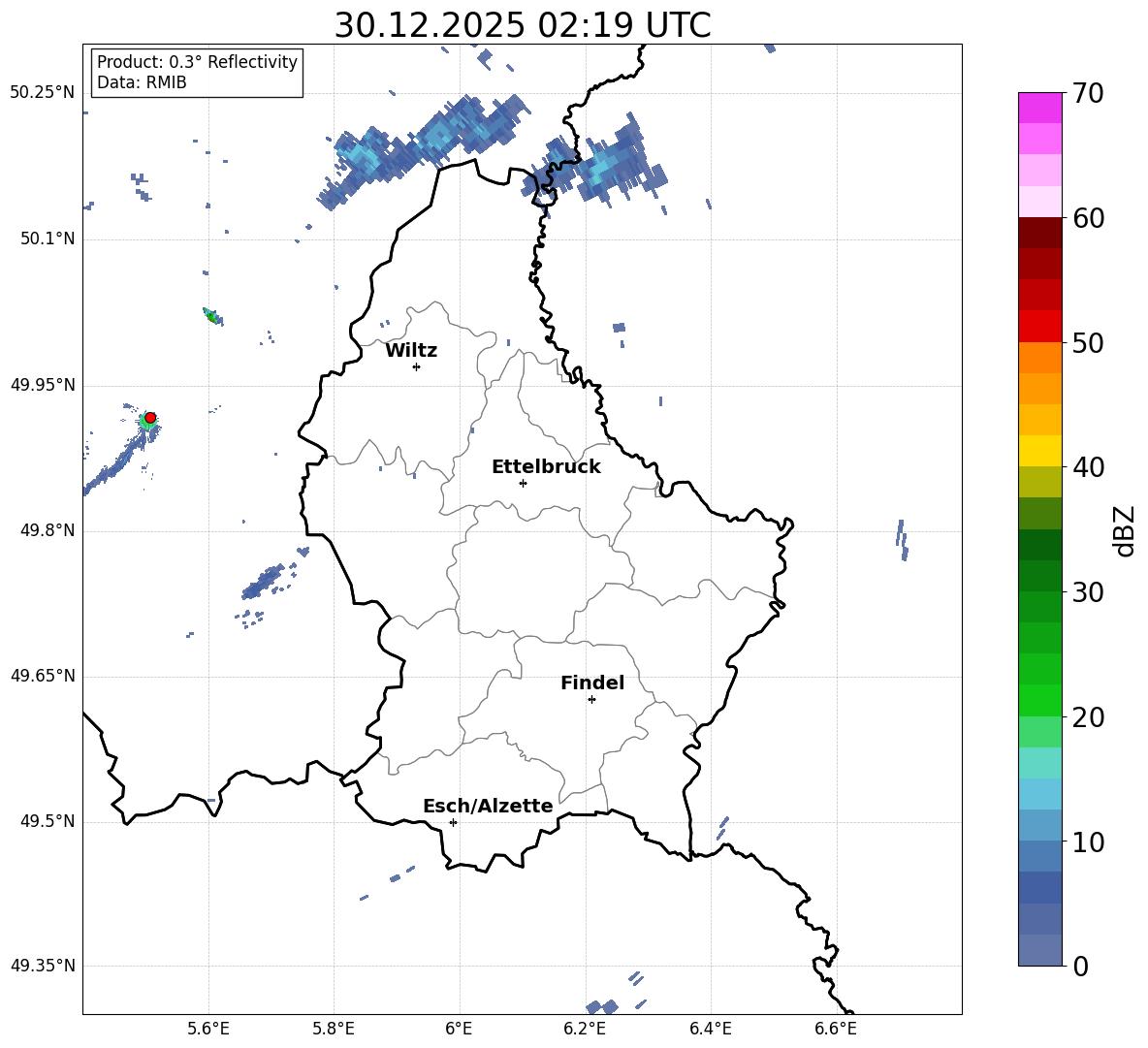This screenshot has height=1048, width=1148.
Task: Click the colorbar tick value 40
Action: (1087, 467)
